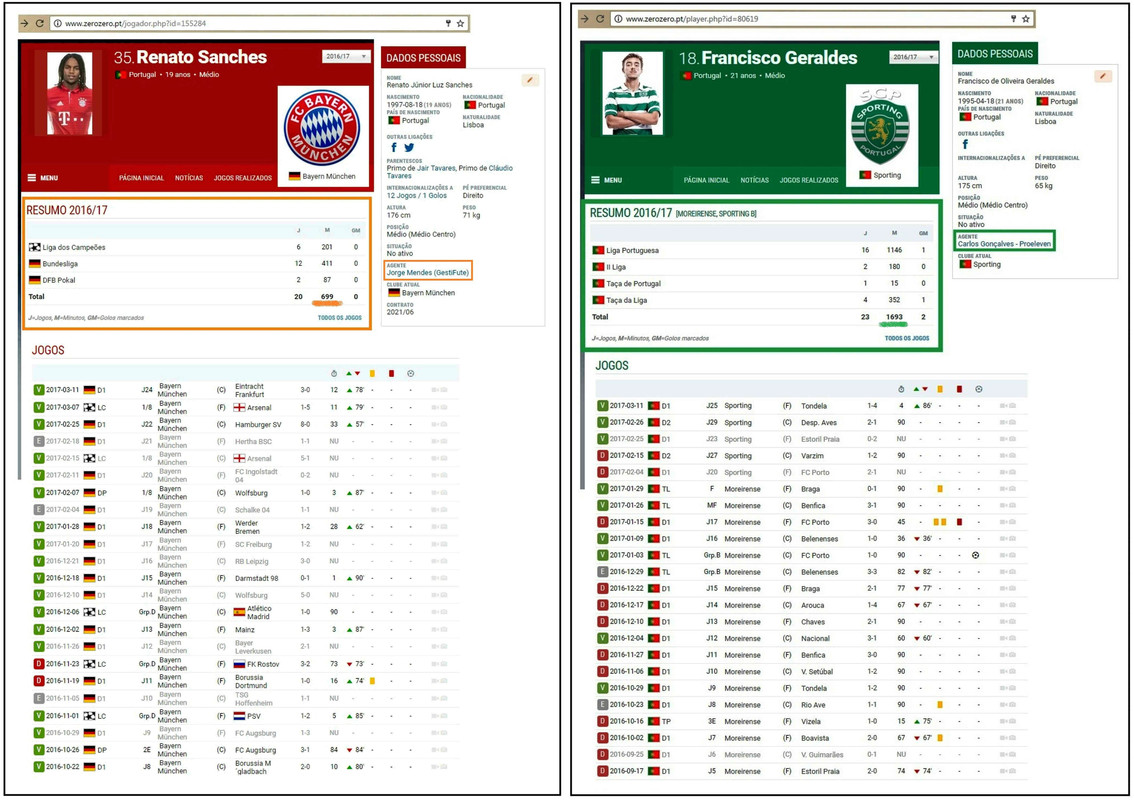Click Sporting under Clube Atual for Geraldes
This screenshot has height=800, width=1134.
coord(987,265)
